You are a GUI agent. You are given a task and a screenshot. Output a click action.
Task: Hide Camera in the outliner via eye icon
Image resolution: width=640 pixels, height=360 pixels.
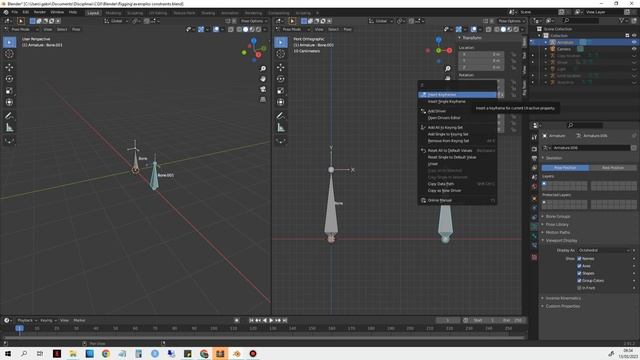[634, 49]
